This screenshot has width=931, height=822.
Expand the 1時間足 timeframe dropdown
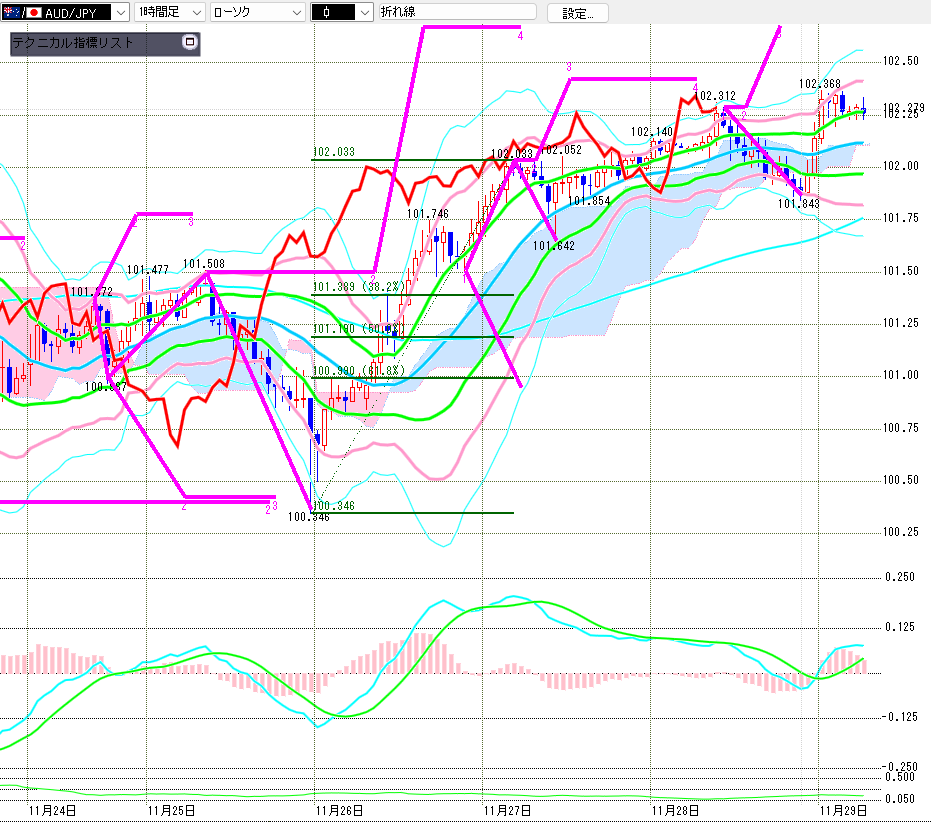(195, 13)
